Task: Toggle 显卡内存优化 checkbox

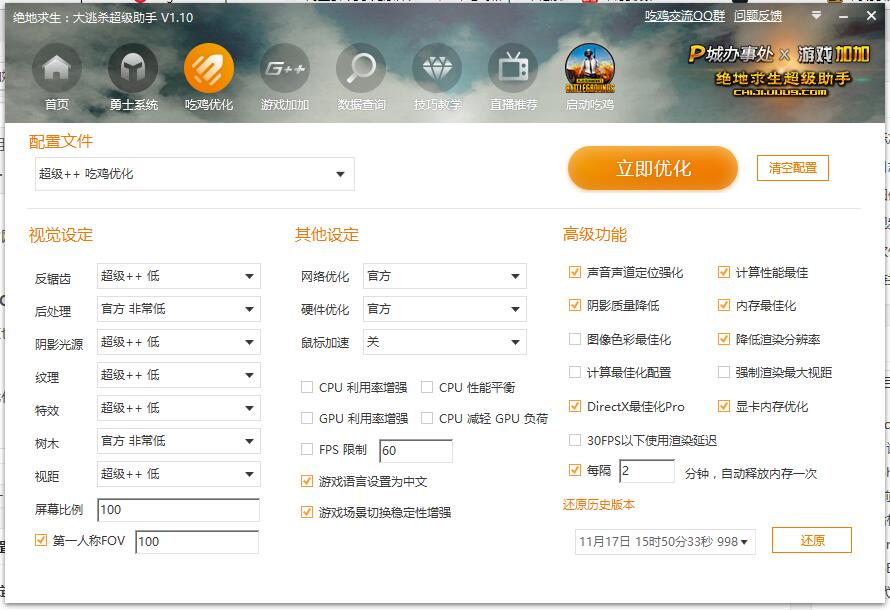Action: [724, 406]
